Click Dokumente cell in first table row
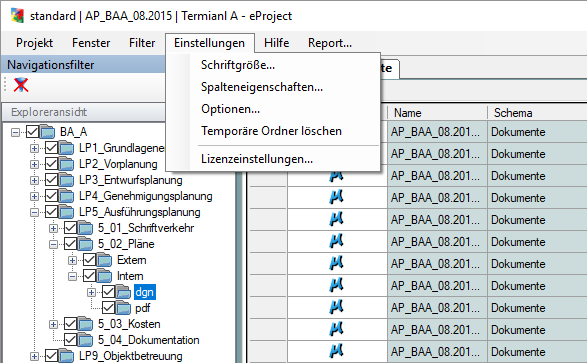The width and height of the screenshot is (587, 363). pyautogui.click(x=538, y=132)
